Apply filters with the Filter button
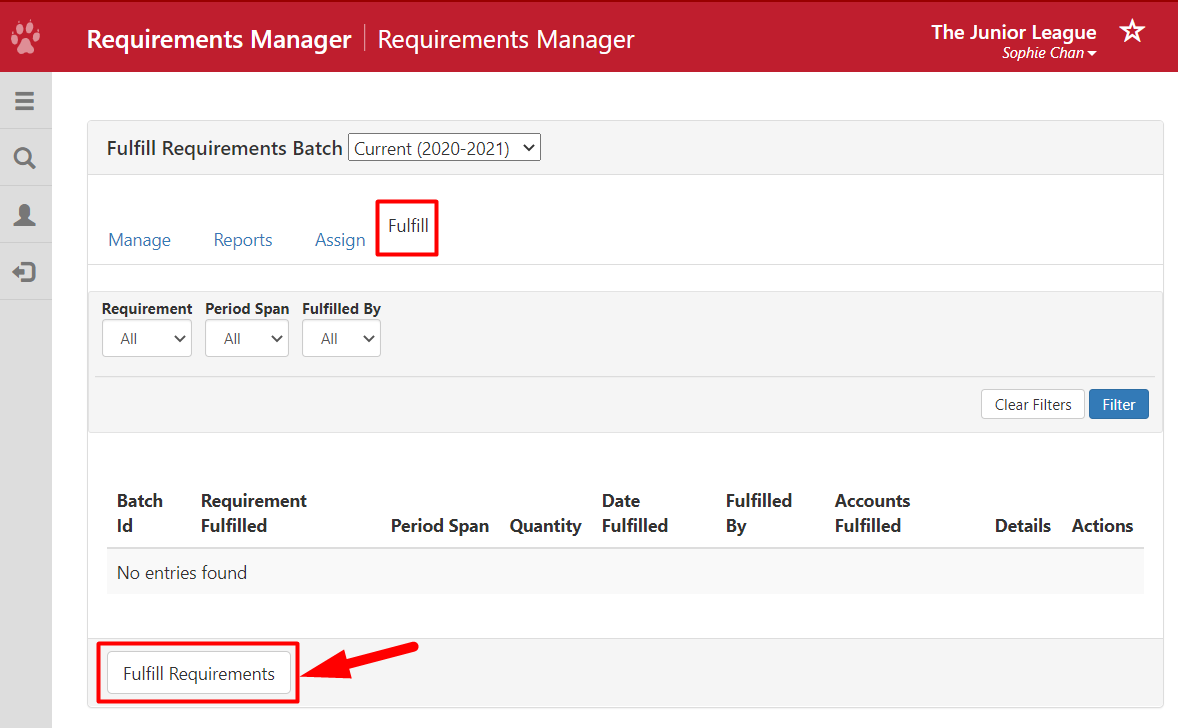This screenshot has width=1178, height=728. click(1118, 404)
